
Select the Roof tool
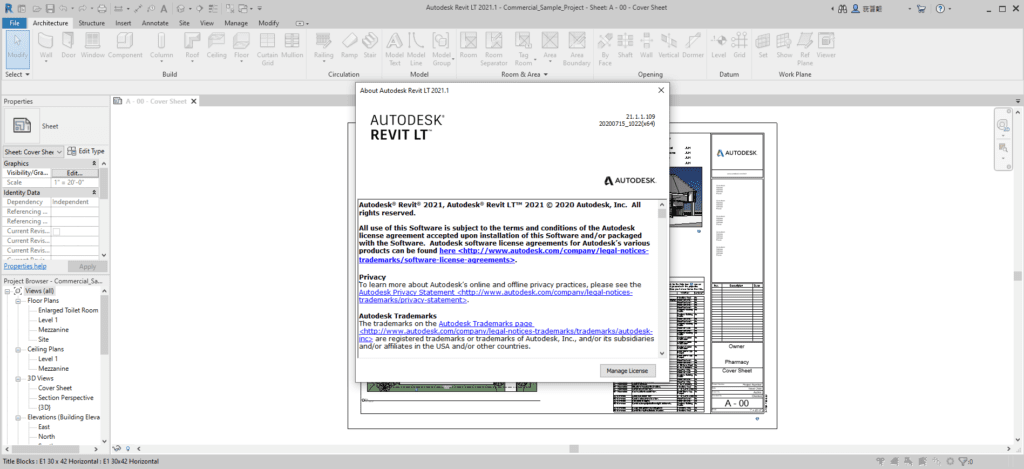click(192, 46)
